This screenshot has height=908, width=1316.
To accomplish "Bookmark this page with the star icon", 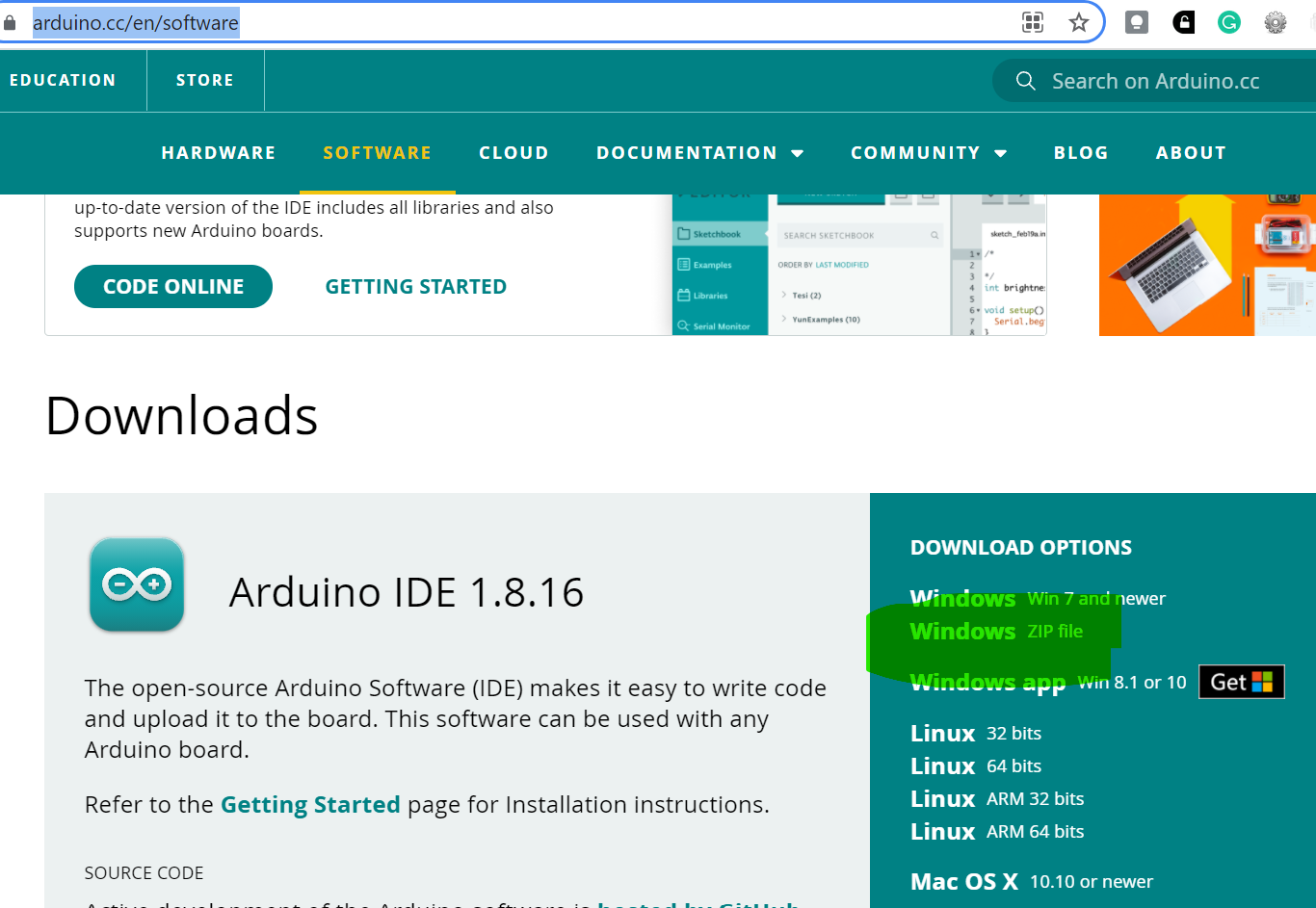I will [1078, 21].
